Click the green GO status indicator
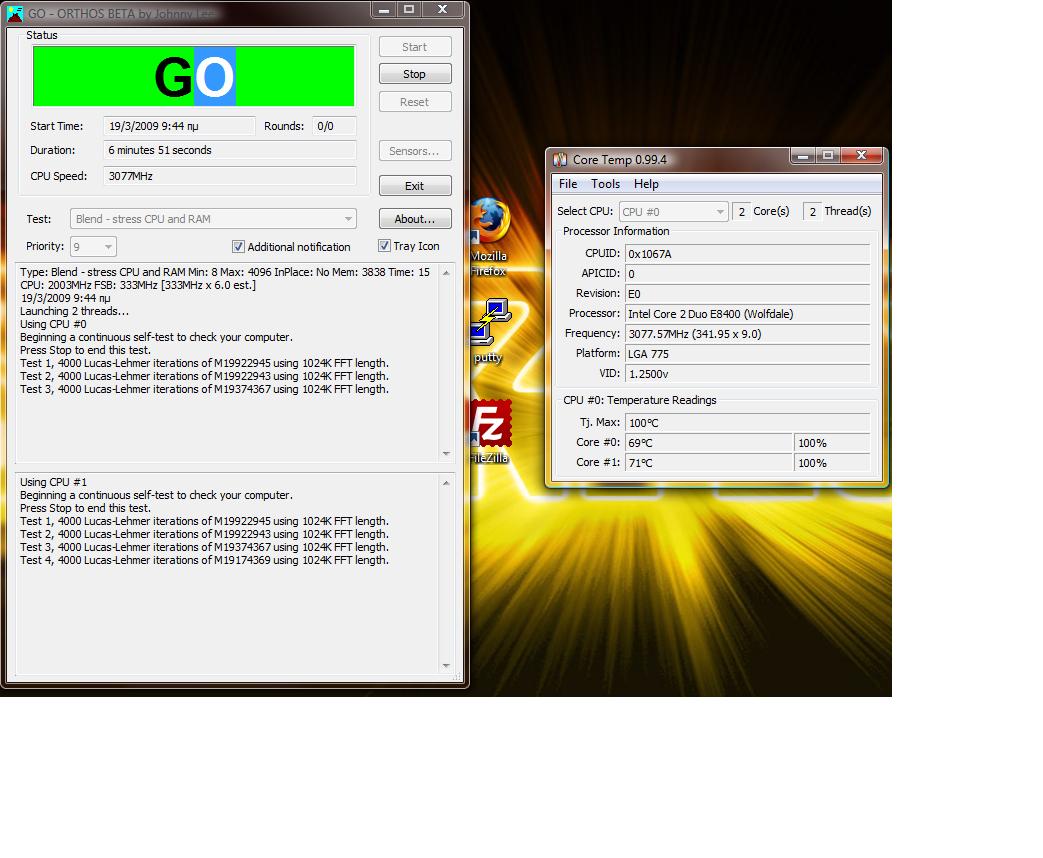 [x=194, y=76]
